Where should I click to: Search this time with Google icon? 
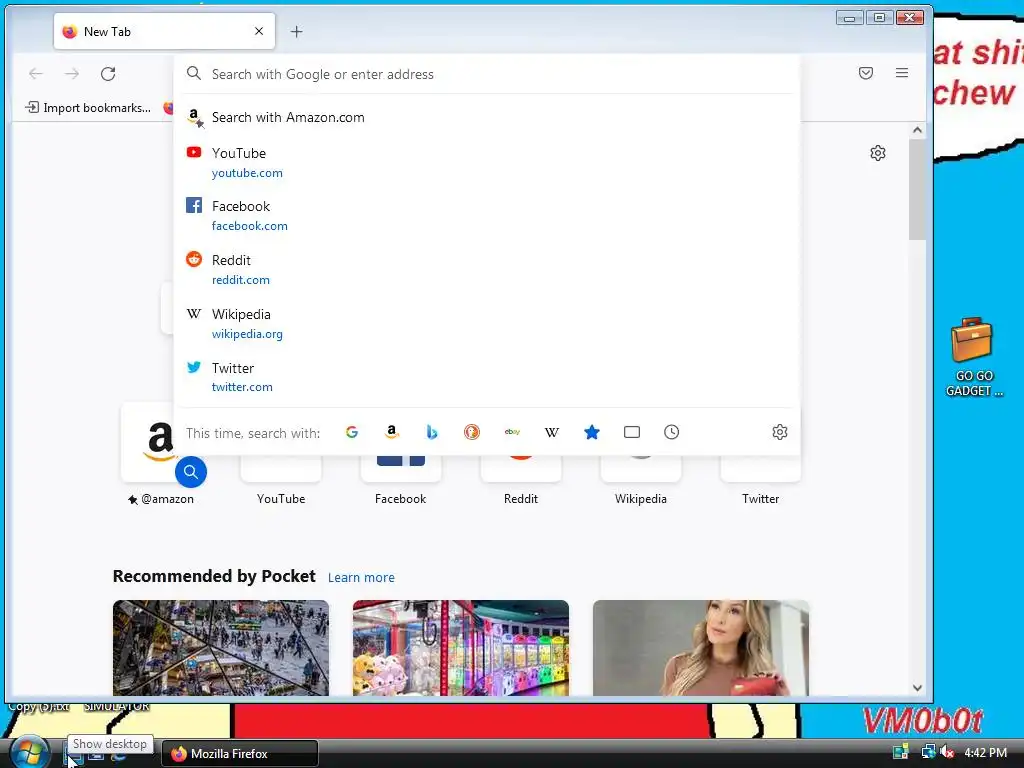351,432
